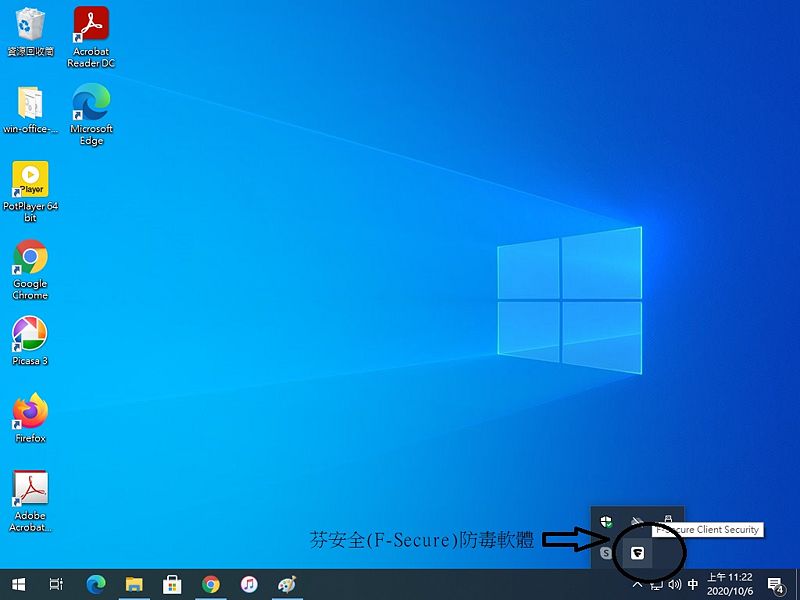
Task: Select the win-office folder icon
Action: tap(30, 110)
